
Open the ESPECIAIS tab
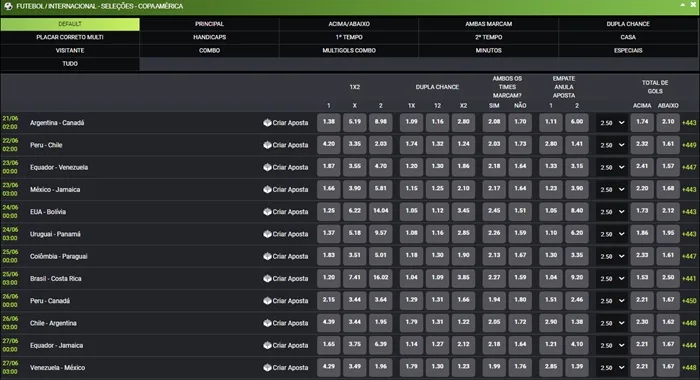628,50
